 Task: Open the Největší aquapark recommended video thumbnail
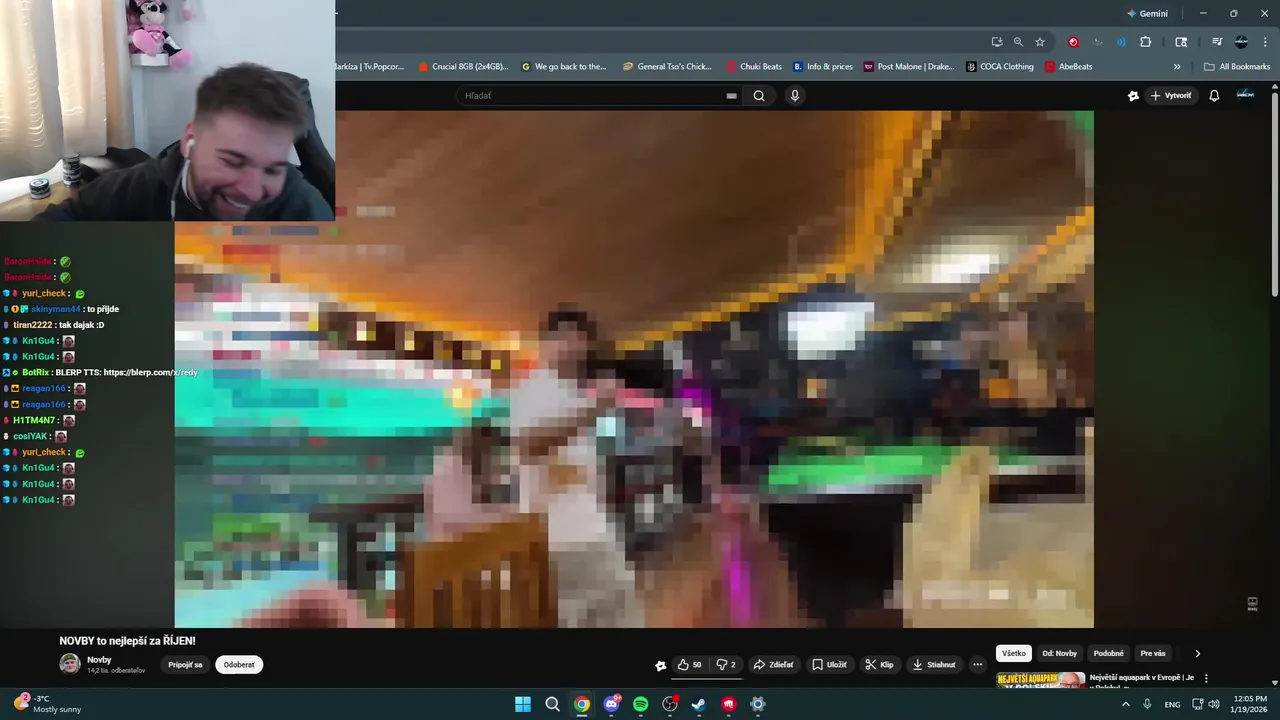point(1041,680)
